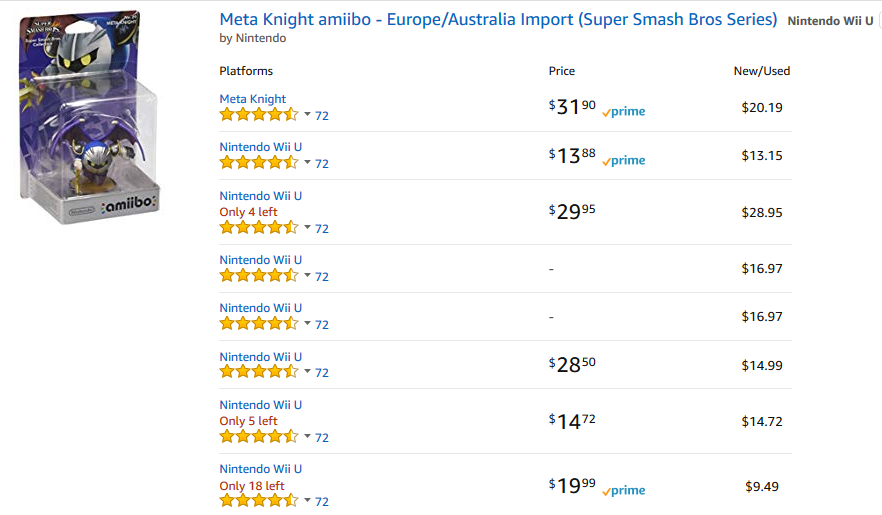Select the $29.95 price
Image resolution: width=882 pixels, height=515 pixels.
572,211
